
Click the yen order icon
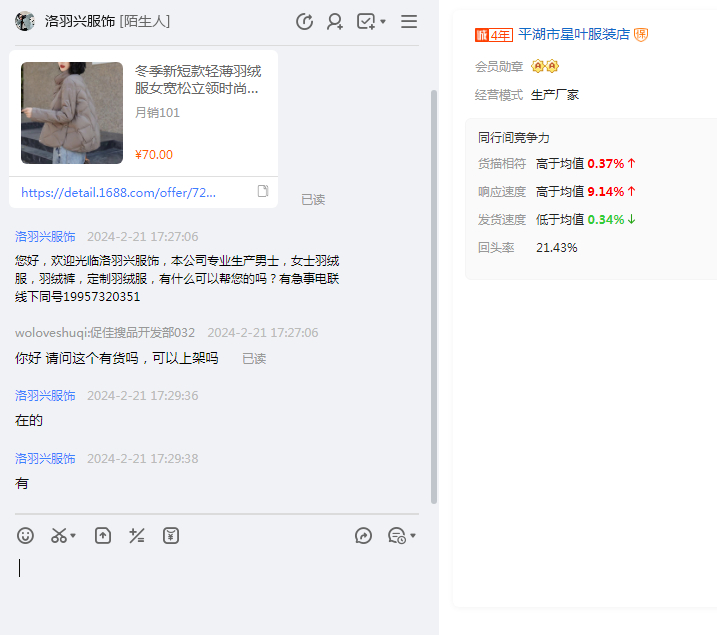[171, 535]
